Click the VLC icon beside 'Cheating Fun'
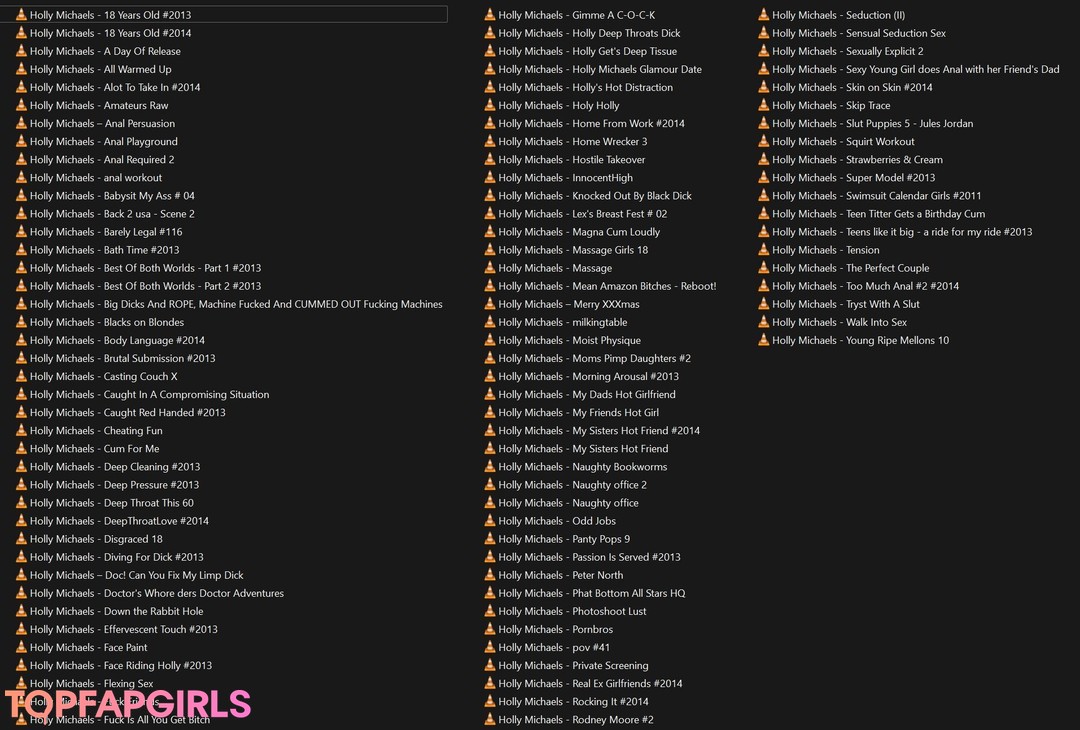 [21, 430]
